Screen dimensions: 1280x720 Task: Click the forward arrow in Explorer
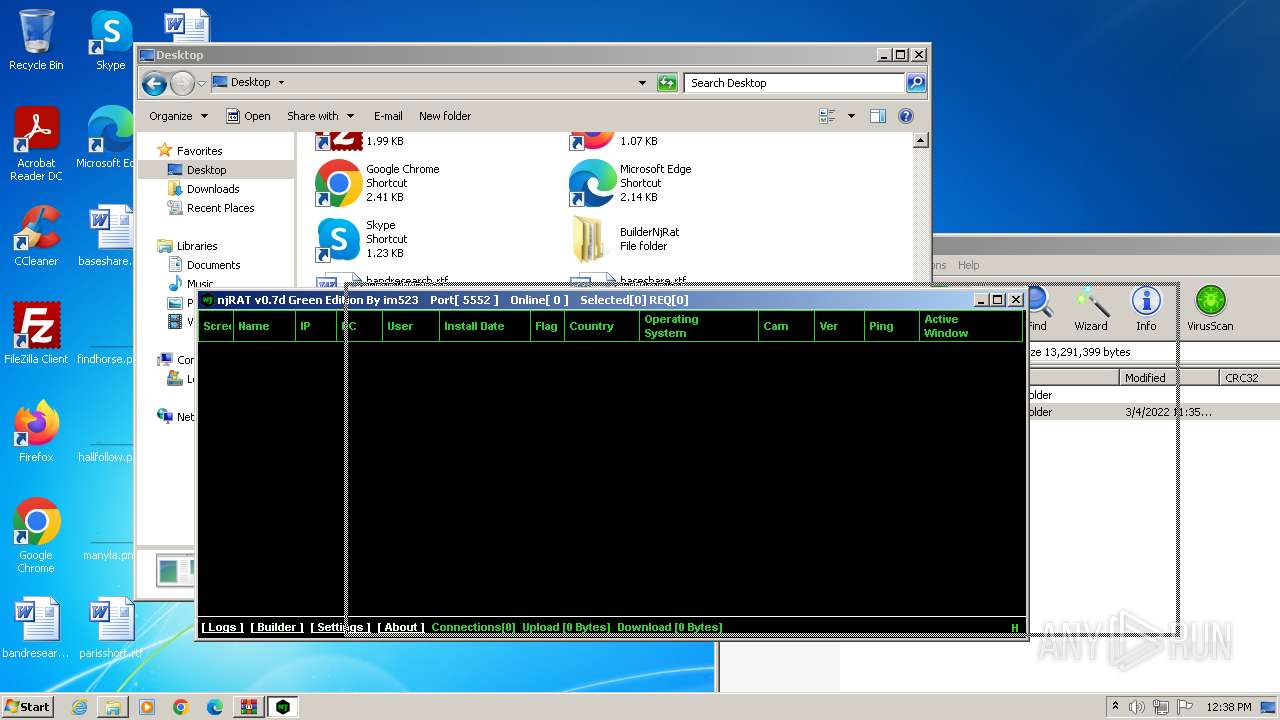click(x=182, y=83)
